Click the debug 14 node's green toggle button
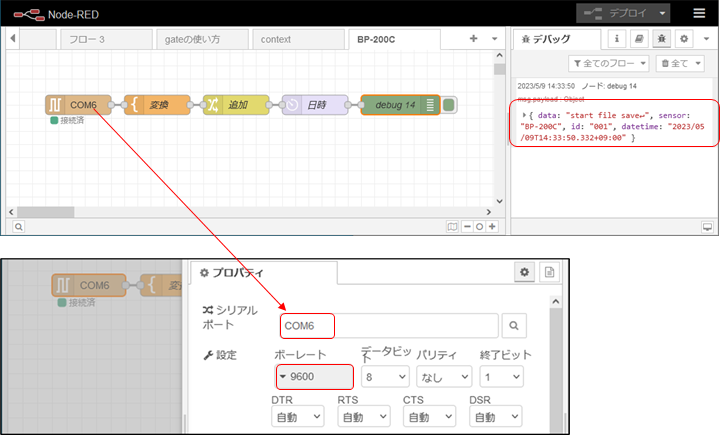The width and height of the screenshot is (720, 435). click(449, 104)
